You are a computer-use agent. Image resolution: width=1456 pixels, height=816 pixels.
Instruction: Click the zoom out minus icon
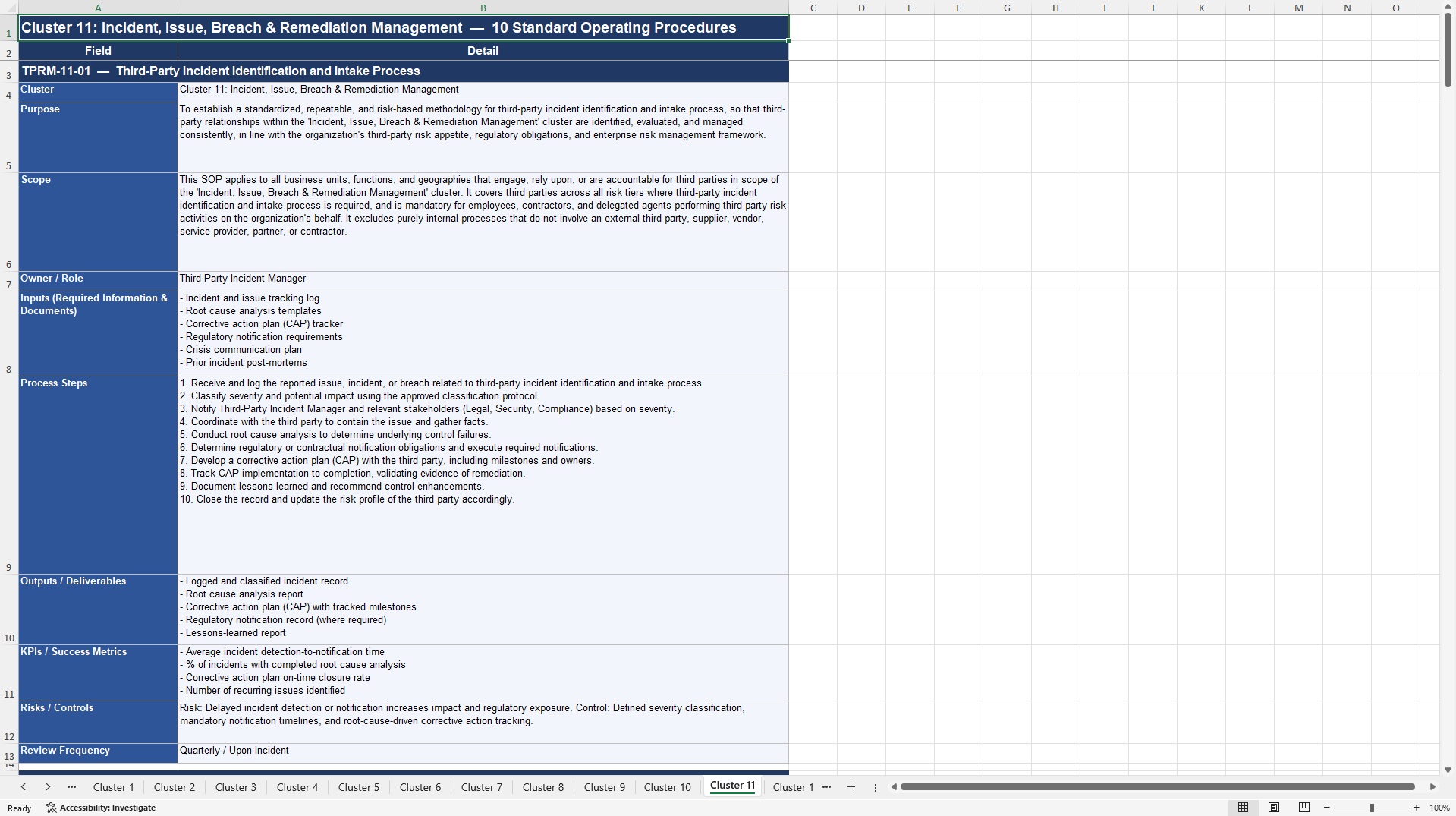point(1327,808)
